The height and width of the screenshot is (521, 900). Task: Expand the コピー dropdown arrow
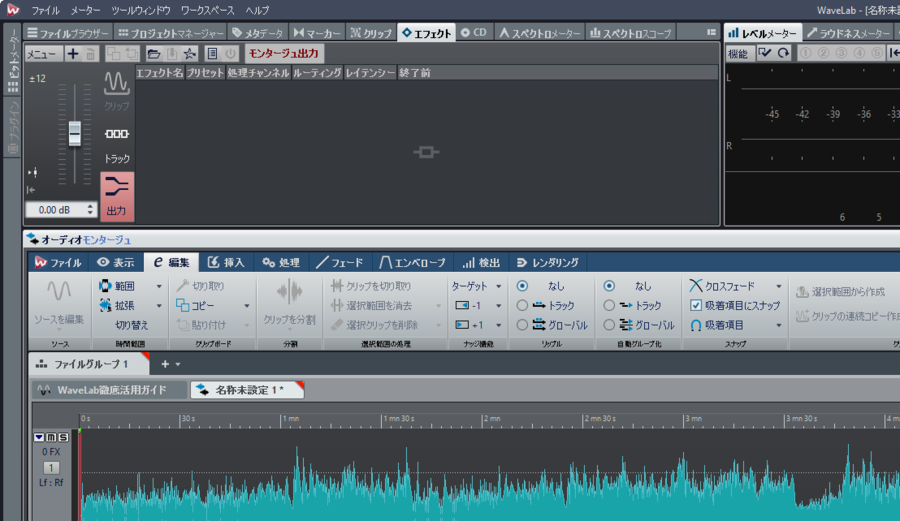[x=247, y=305]
